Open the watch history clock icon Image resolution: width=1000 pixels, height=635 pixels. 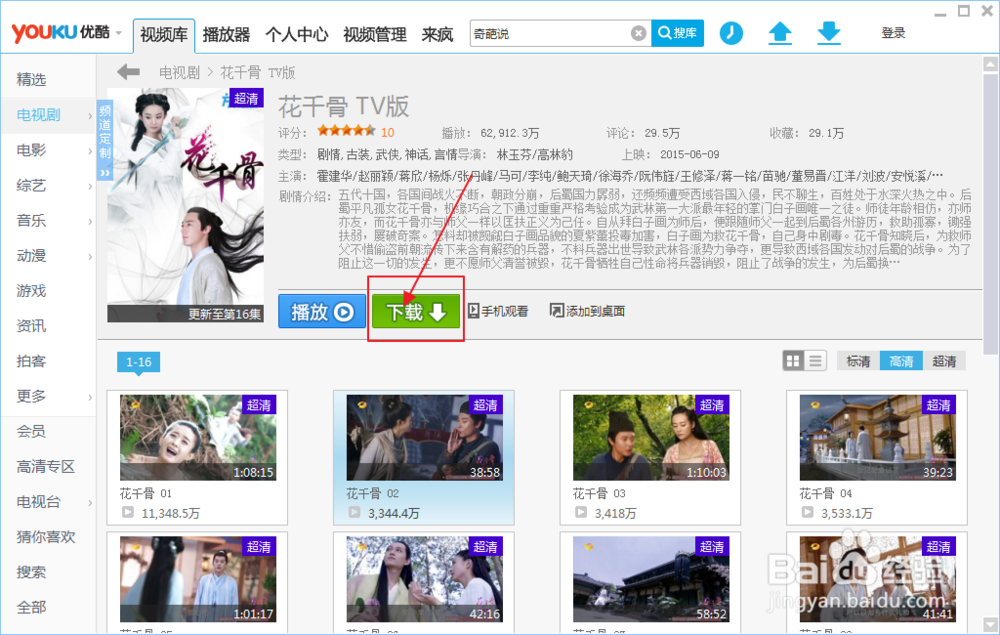(731, 33)
